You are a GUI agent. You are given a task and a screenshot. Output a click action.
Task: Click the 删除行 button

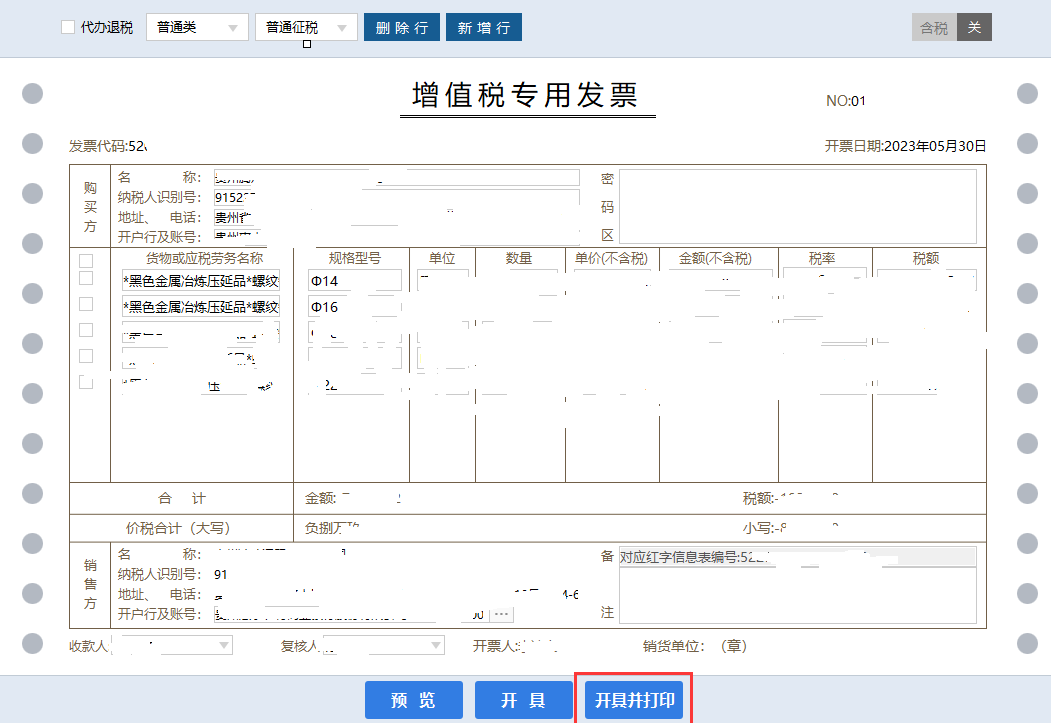pyautogui.click(x=401, y=28)
